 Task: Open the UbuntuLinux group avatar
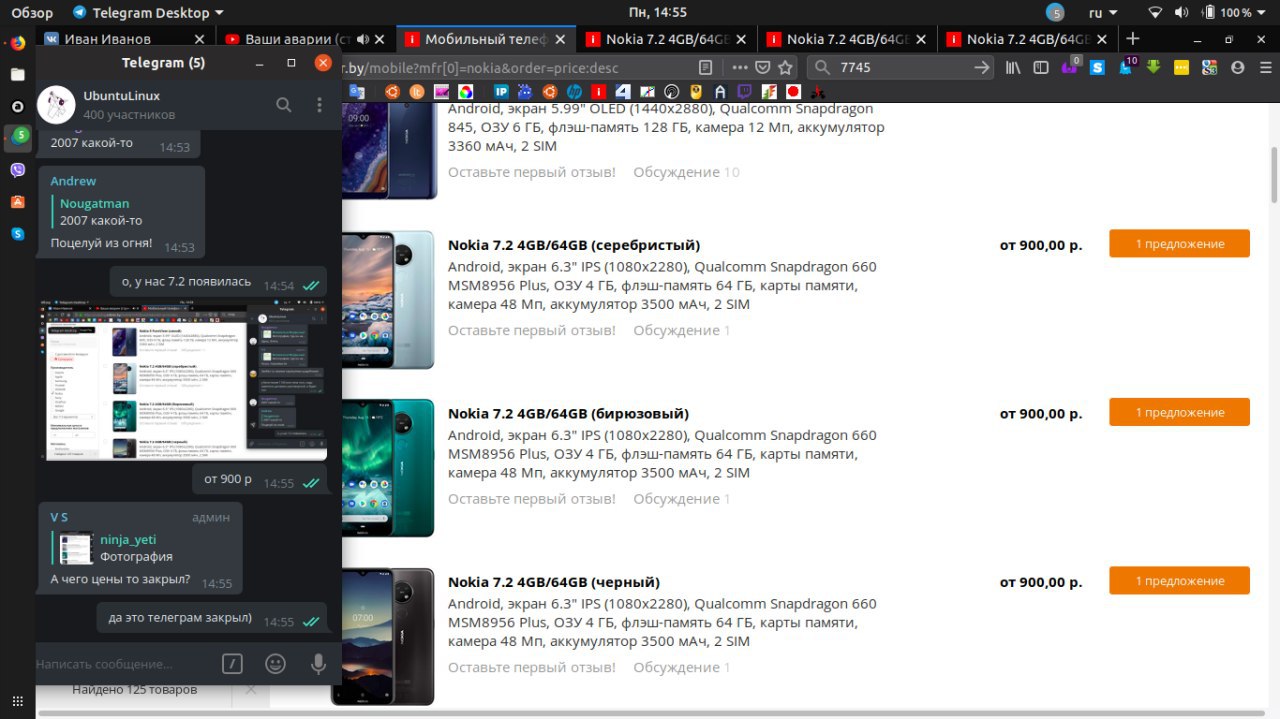(x=57, y=105)
